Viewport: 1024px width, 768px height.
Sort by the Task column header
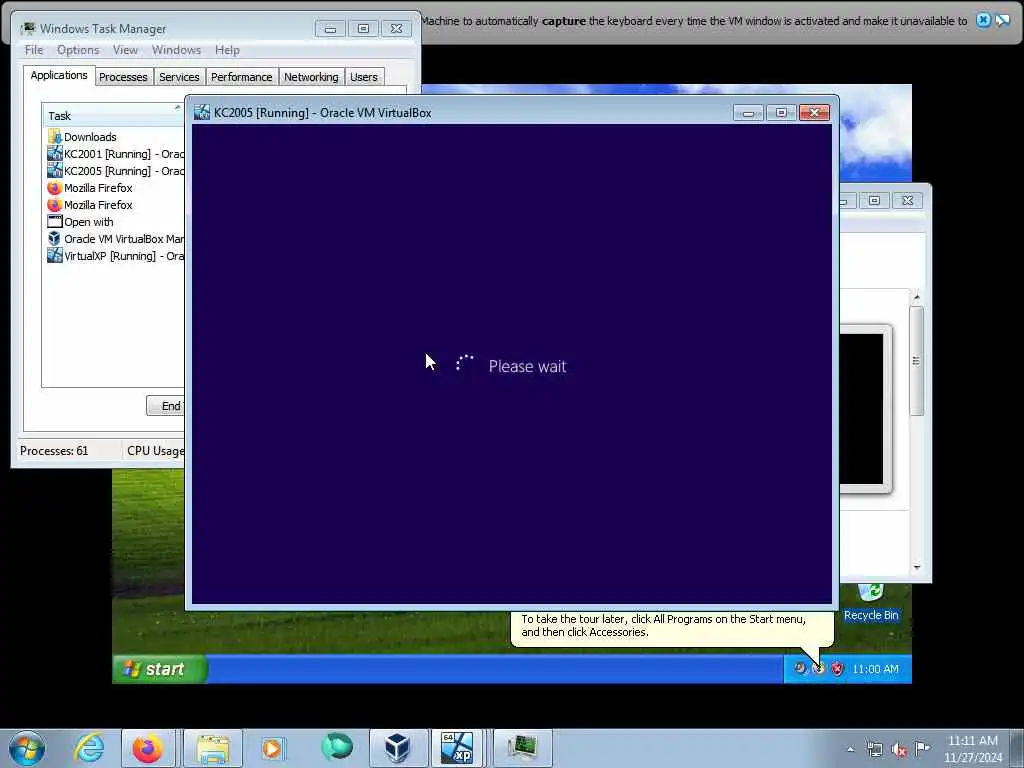coord(112,116)
